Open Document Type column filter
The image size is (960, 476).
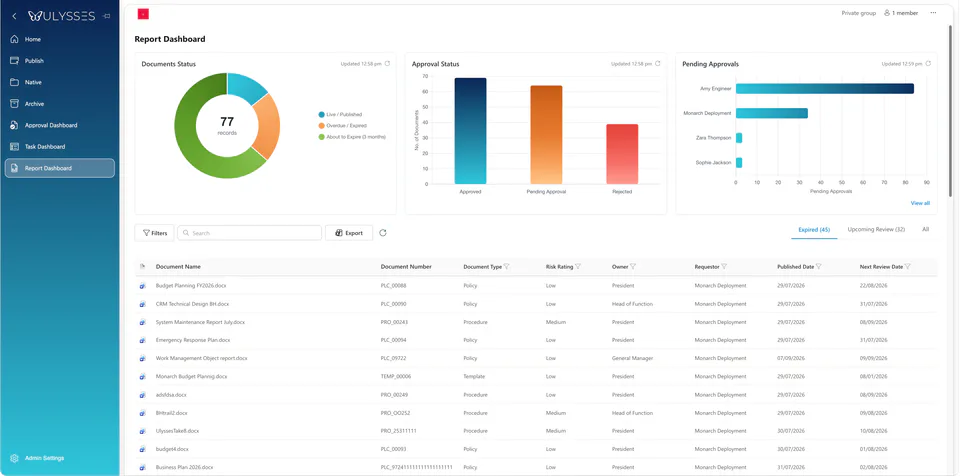point(507,266)
